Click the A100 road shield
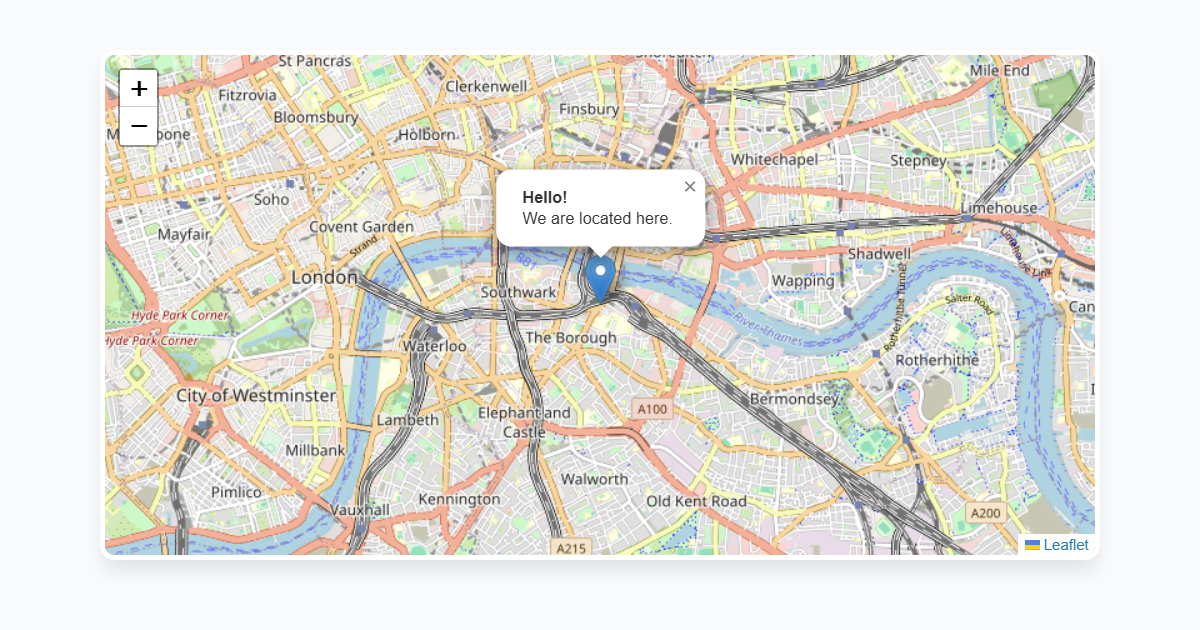Viewport: 1200px width, 630px height. (652, 409)
